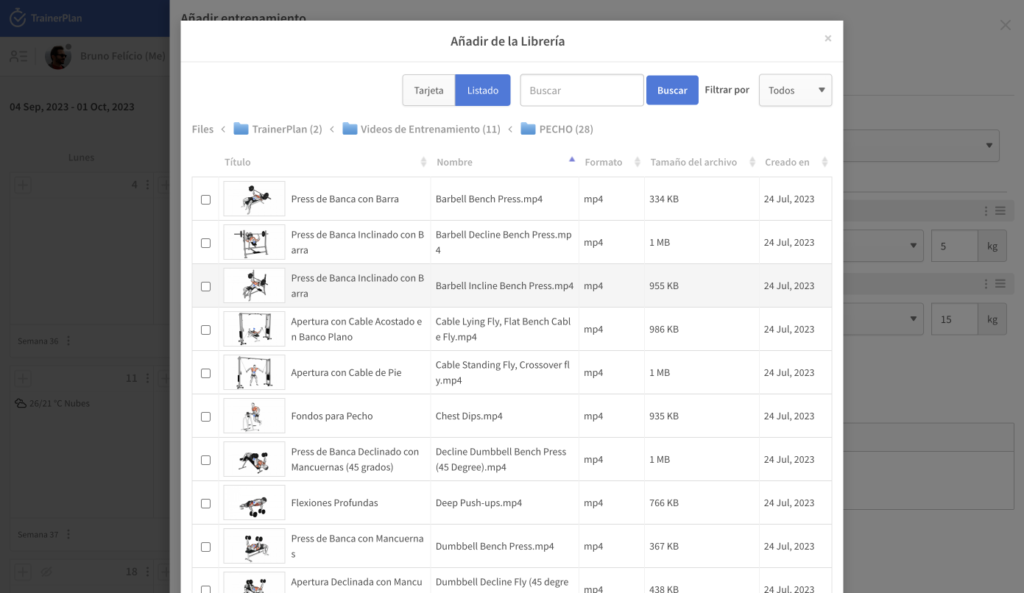Open thumbnail of Barbell Decline Bench Press video

click(x=254, y=242)
